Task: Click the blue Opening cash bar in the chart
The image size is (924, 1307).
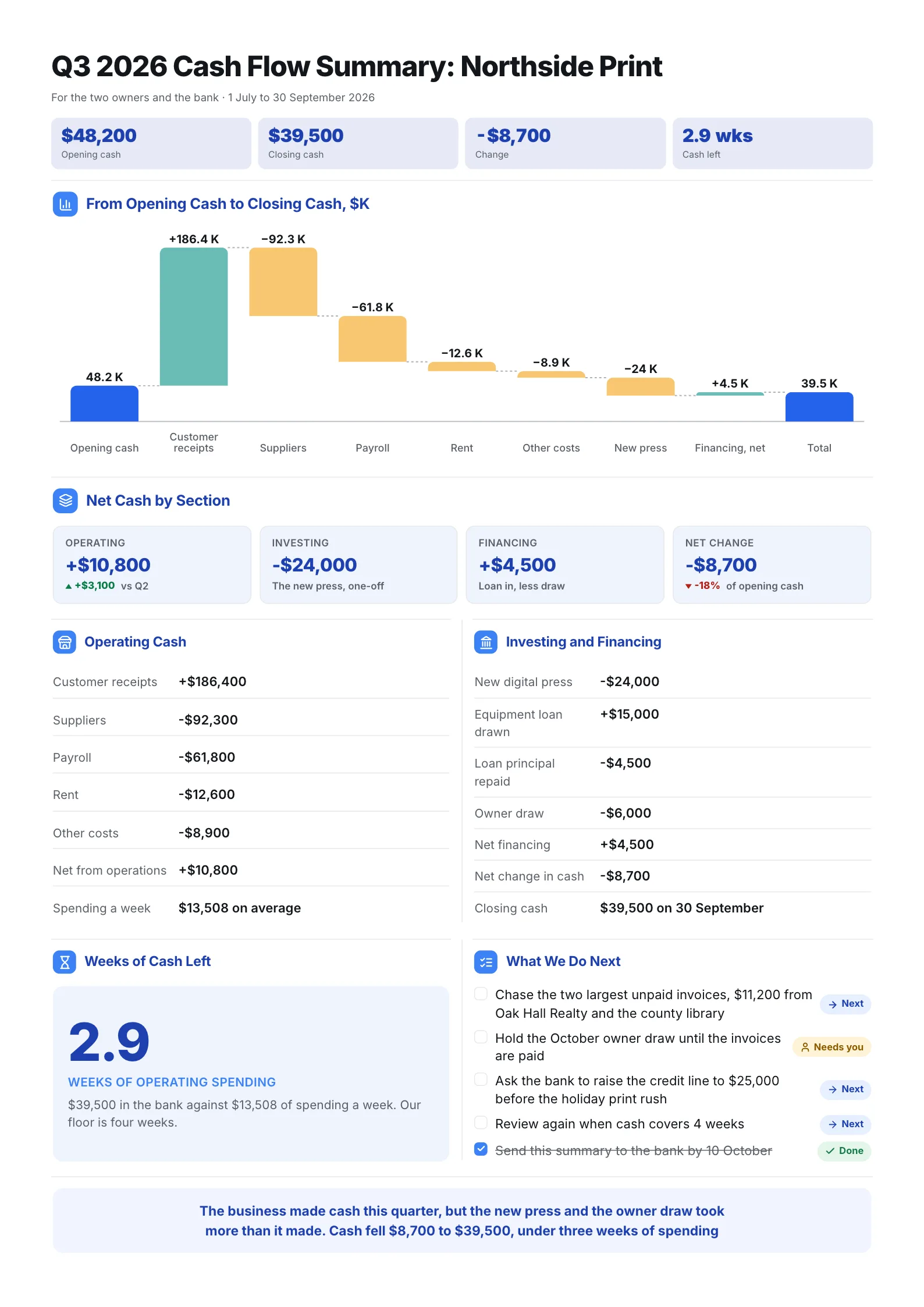Action: tap(105, 403)
